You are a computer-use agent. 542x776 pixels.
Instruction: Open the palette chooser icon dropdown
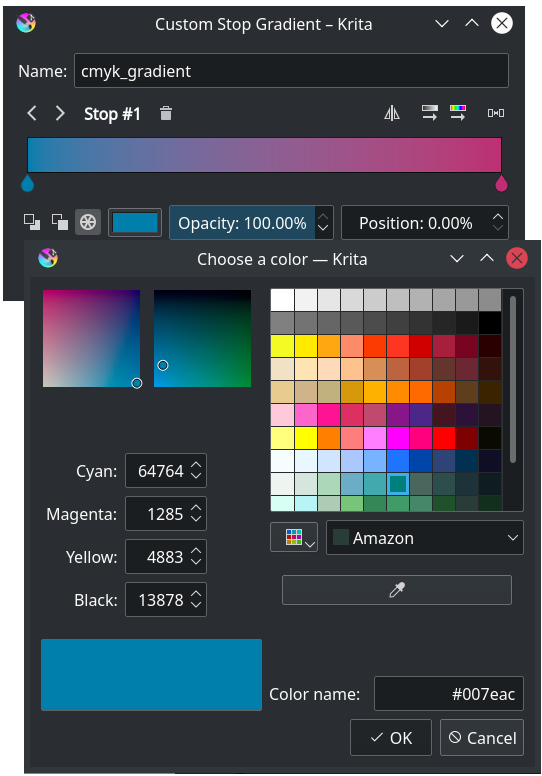point(294,537)
